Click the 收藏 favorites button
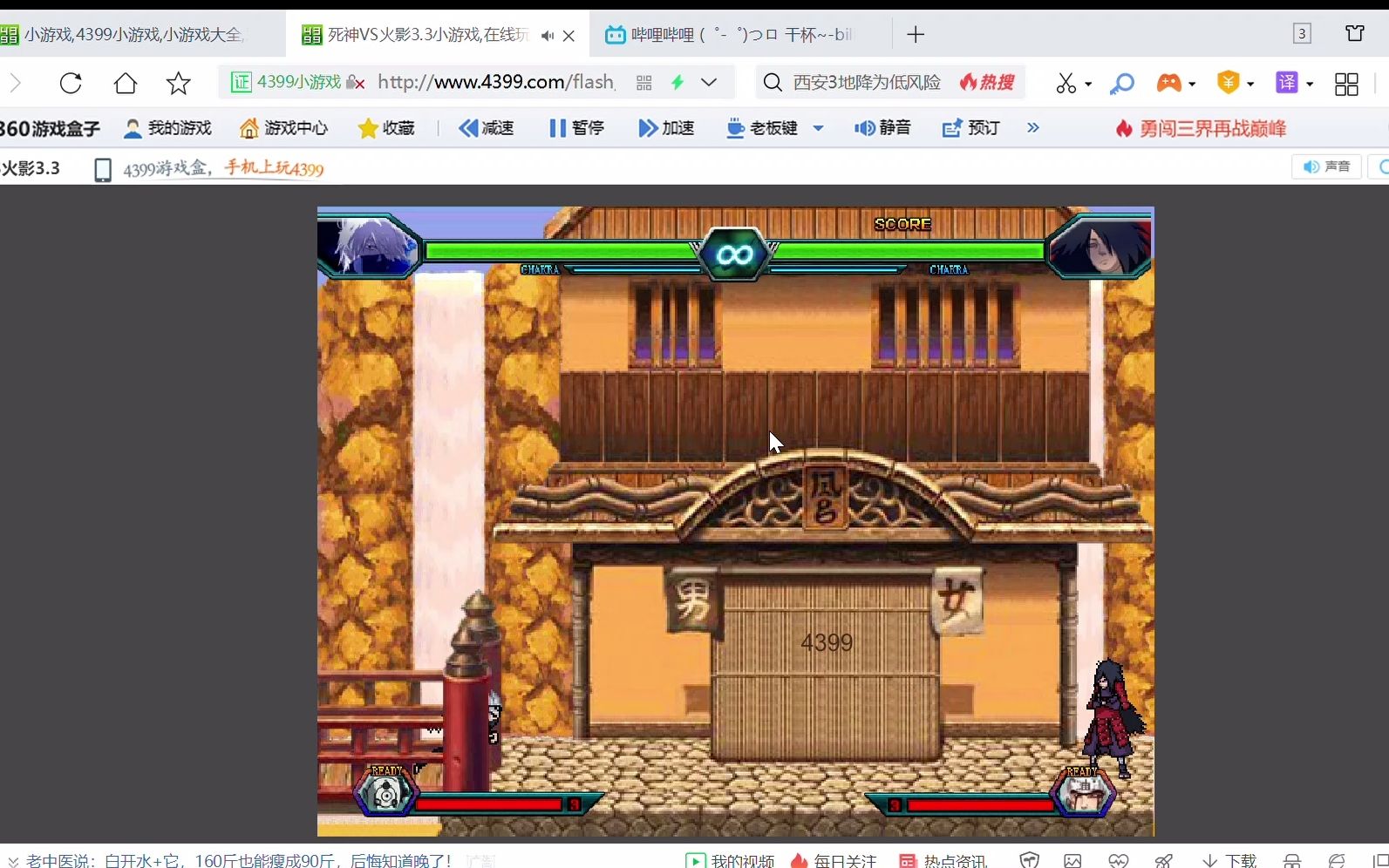This screenshot has height=868, width=1389. pyautogui.click(x=386, y=129)
